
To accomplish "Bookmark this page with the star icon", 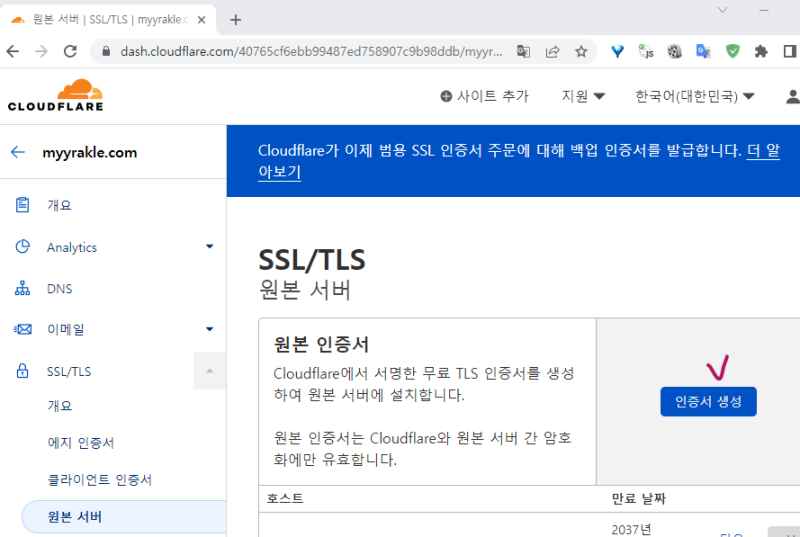I will [x=581, y=51].
